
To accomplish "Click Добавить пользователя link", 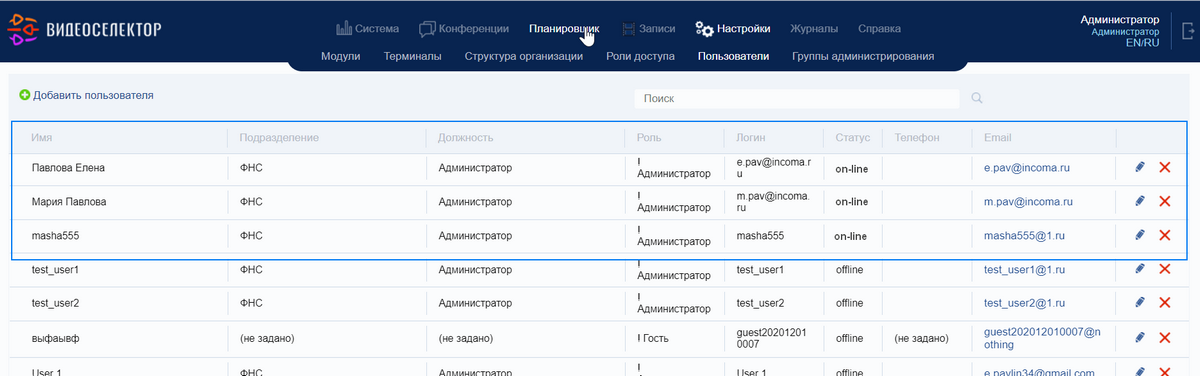I will [93, 95].
